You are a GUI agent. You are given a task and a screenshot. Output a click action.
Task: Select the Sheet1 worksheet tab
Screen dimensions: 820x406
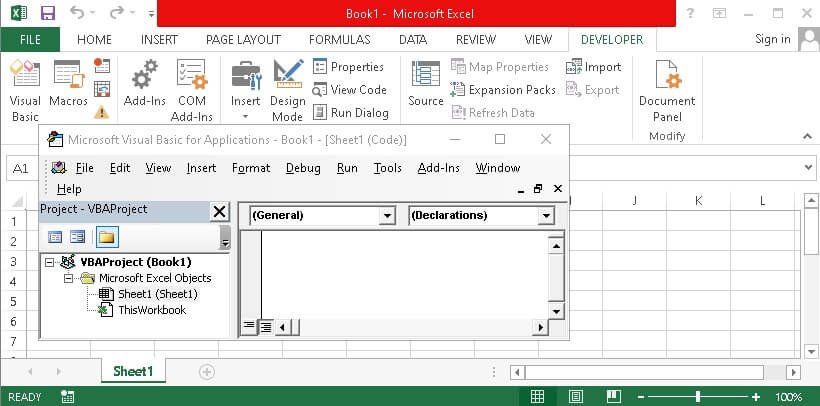[x=133, y=371]
